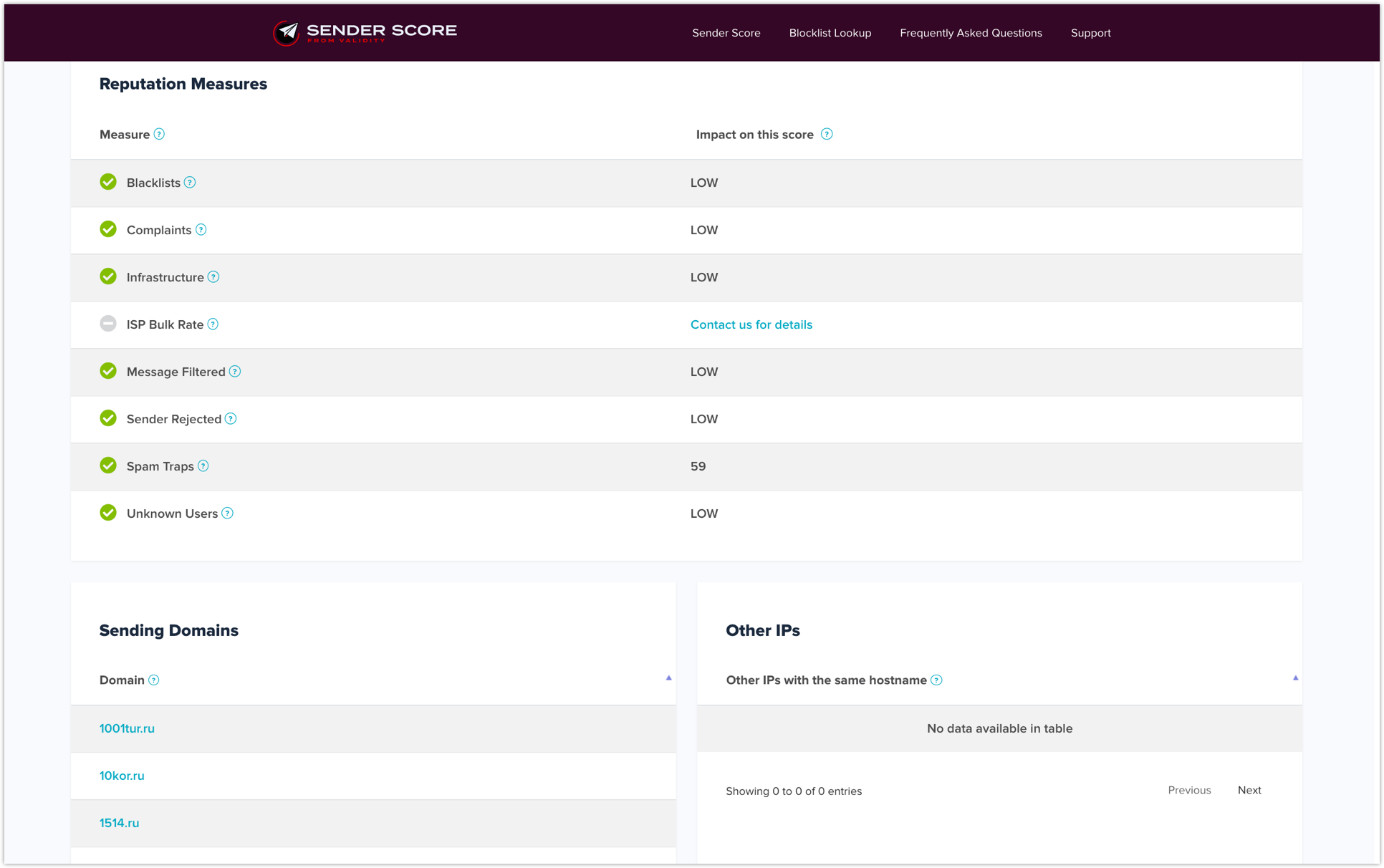This screenshot has width=1384, height=868.
Task: Open the 1001tur.ru domain link
Action: (127, 728)
